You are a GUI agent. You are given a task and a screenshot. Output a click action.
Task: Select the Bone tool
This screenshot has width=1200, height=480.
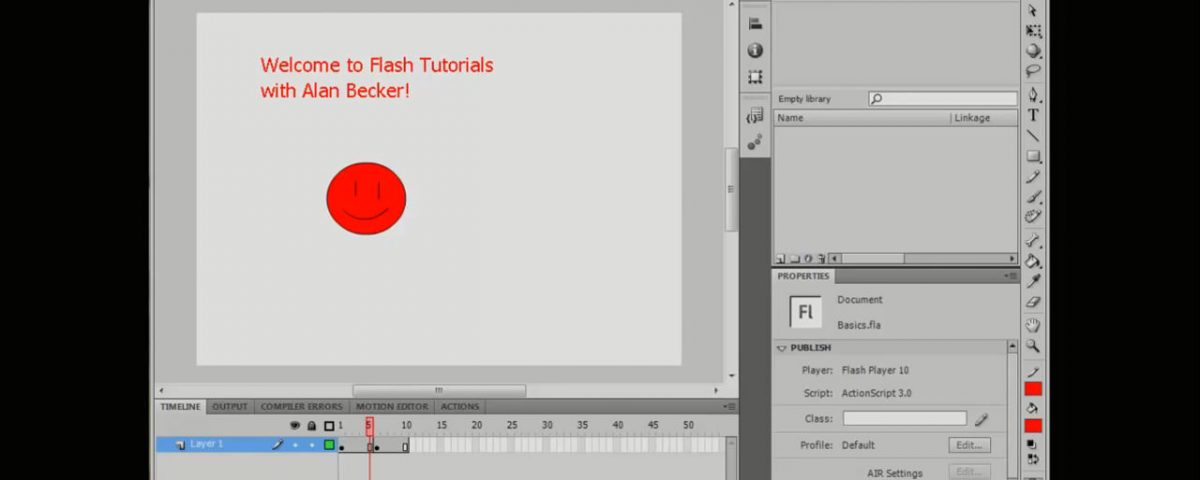(1033, 241)
